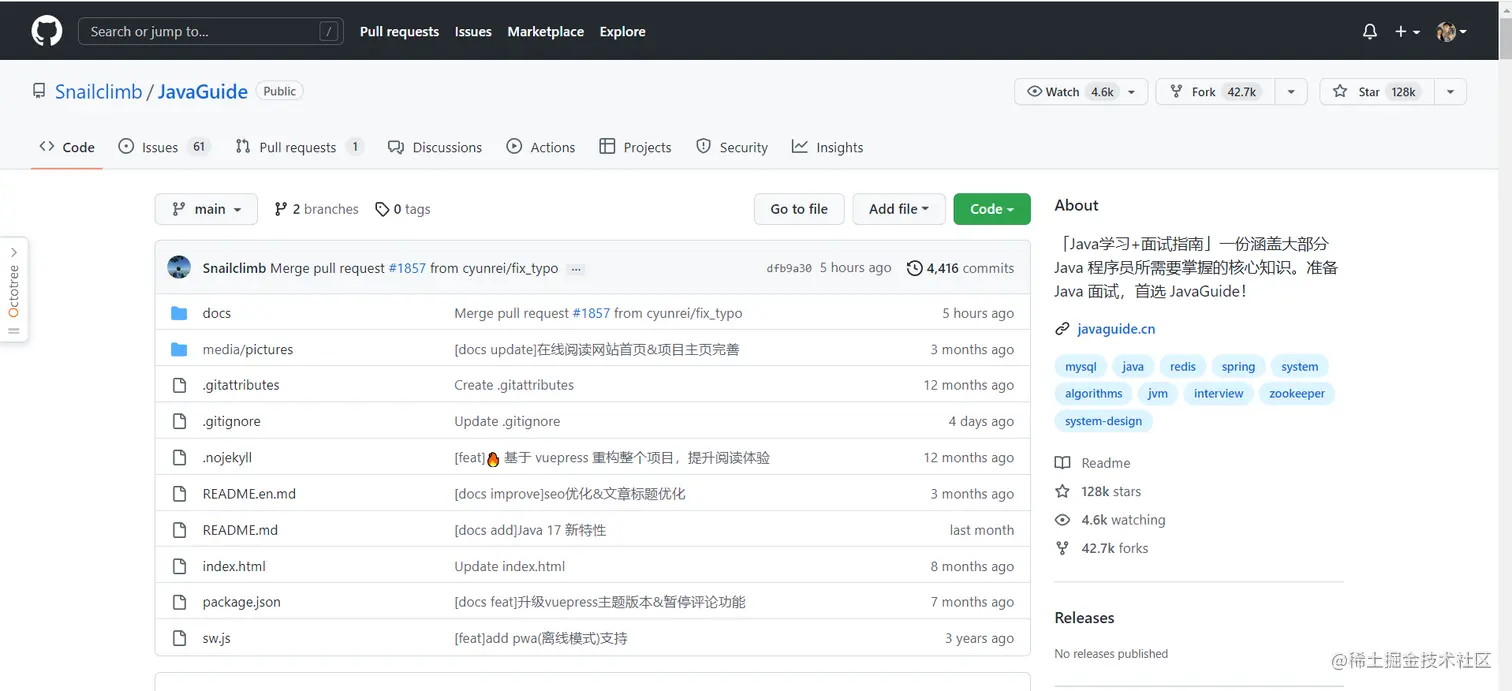Open pull request #1857 in latest commit

(x=407, y=268)
